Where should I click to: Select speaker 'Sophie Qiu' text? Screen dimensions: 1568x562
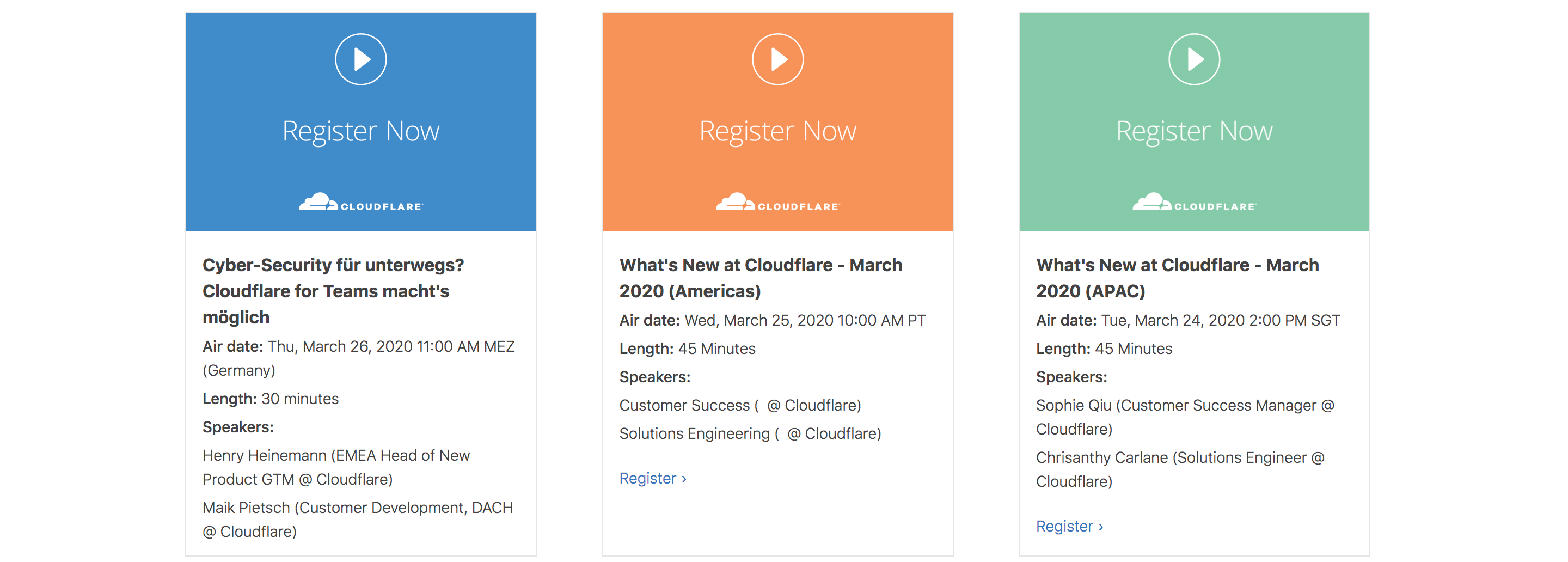1074,406
